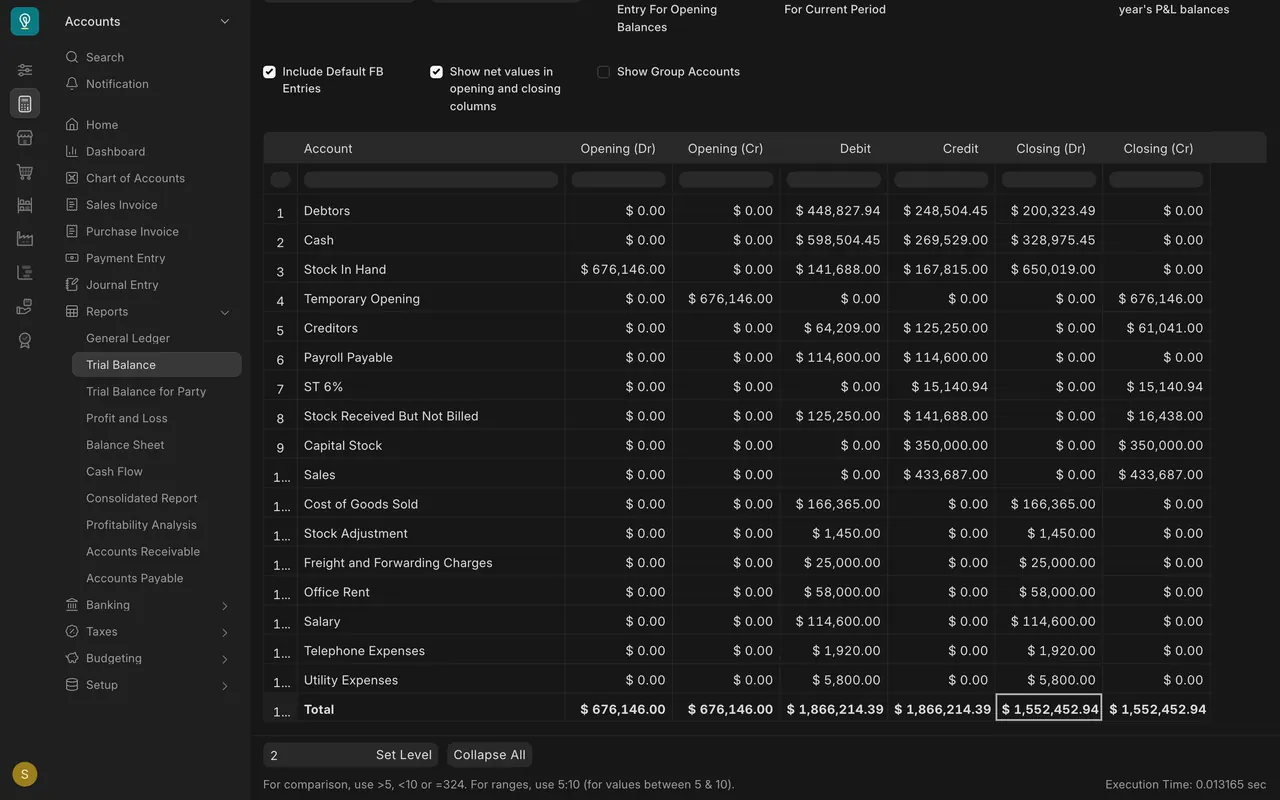Image resolution: width=1280 pixels, height=800 pixels.
Task: Expand the Budgeting section
Action: click(147, 658)
